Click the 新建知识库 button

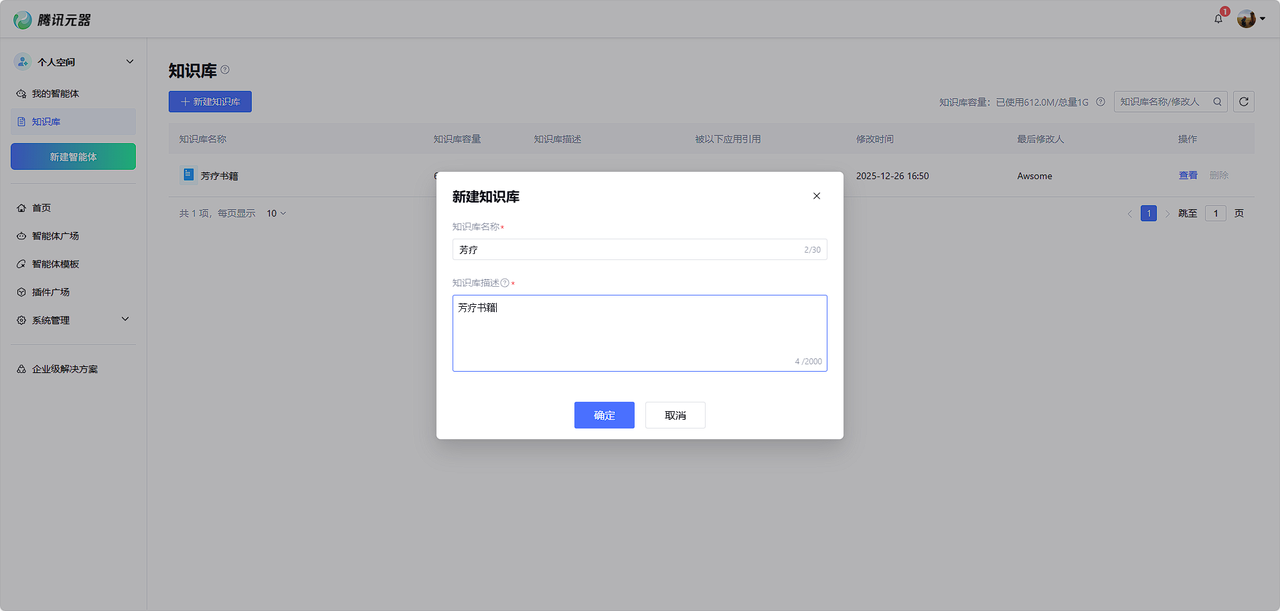[x=210, y=101]
